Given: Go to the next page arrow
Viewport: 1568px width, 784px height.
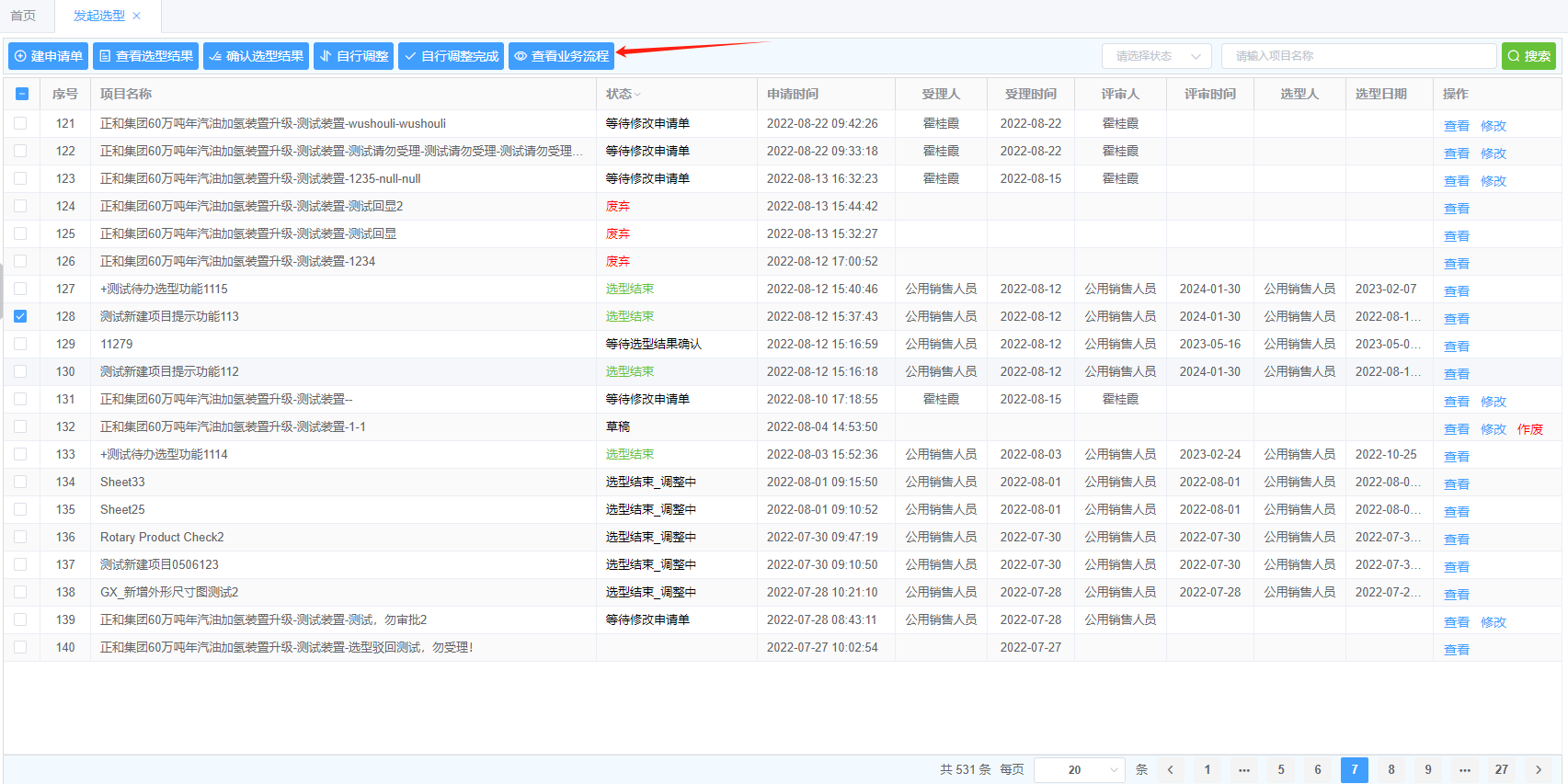Looking at the screenshot, I should pyautogui.click(x=1538, y=770).
